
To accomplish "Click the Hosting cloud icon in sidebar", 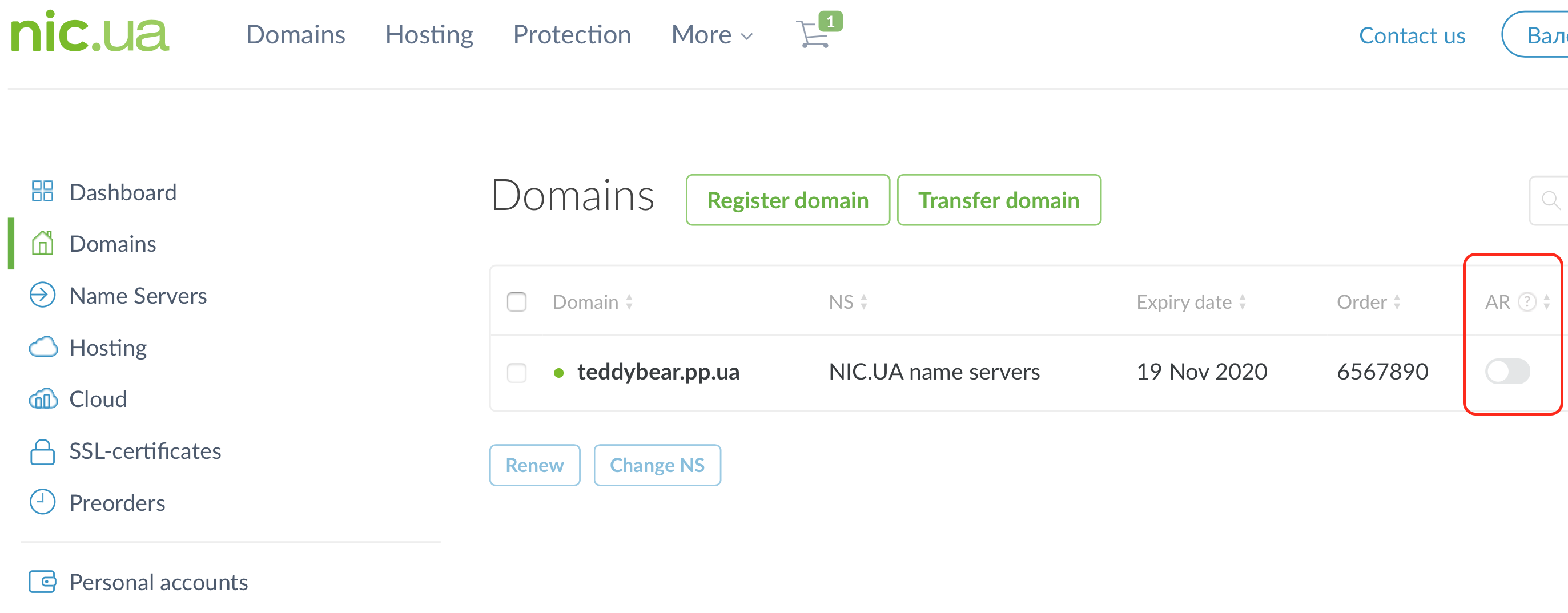I will click(43, 348).
